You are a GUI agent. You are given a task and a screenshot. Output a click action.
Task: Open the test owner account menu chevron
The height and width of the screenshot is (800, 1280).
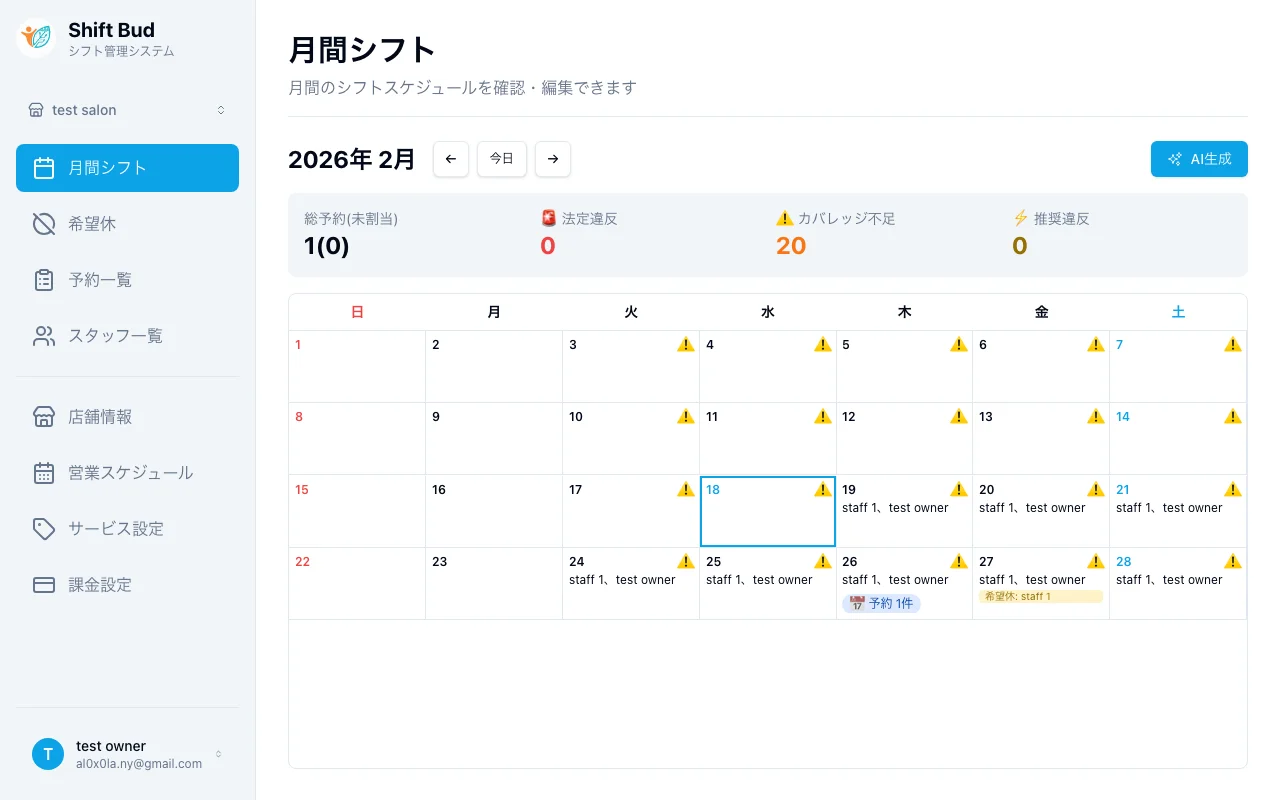[x=219, y=754]
